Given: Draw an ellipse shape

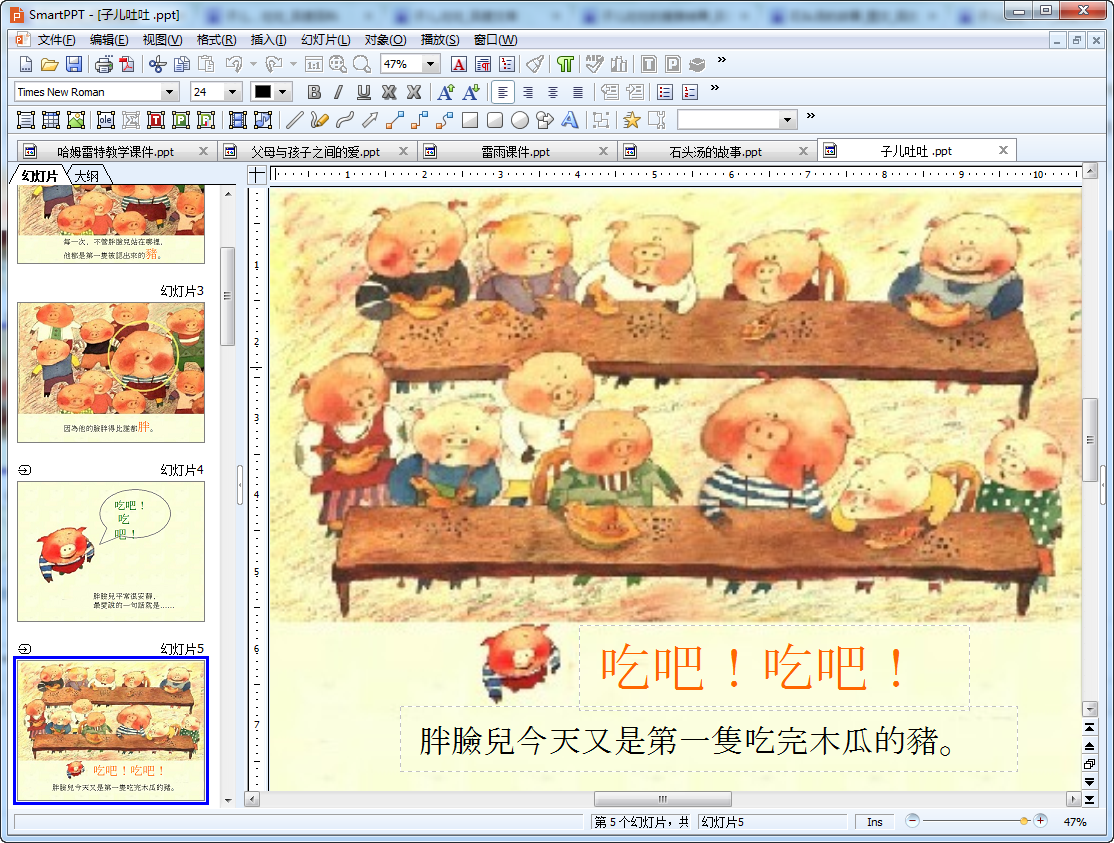Looking at the screenshot, I should [520, 120].
